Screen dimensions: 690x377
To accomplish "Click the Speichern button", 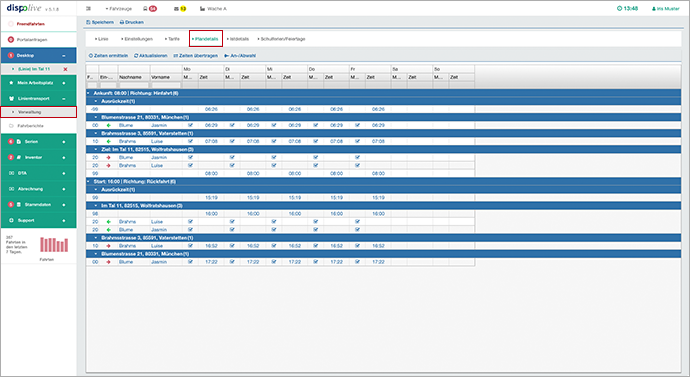I will [100, 22].
